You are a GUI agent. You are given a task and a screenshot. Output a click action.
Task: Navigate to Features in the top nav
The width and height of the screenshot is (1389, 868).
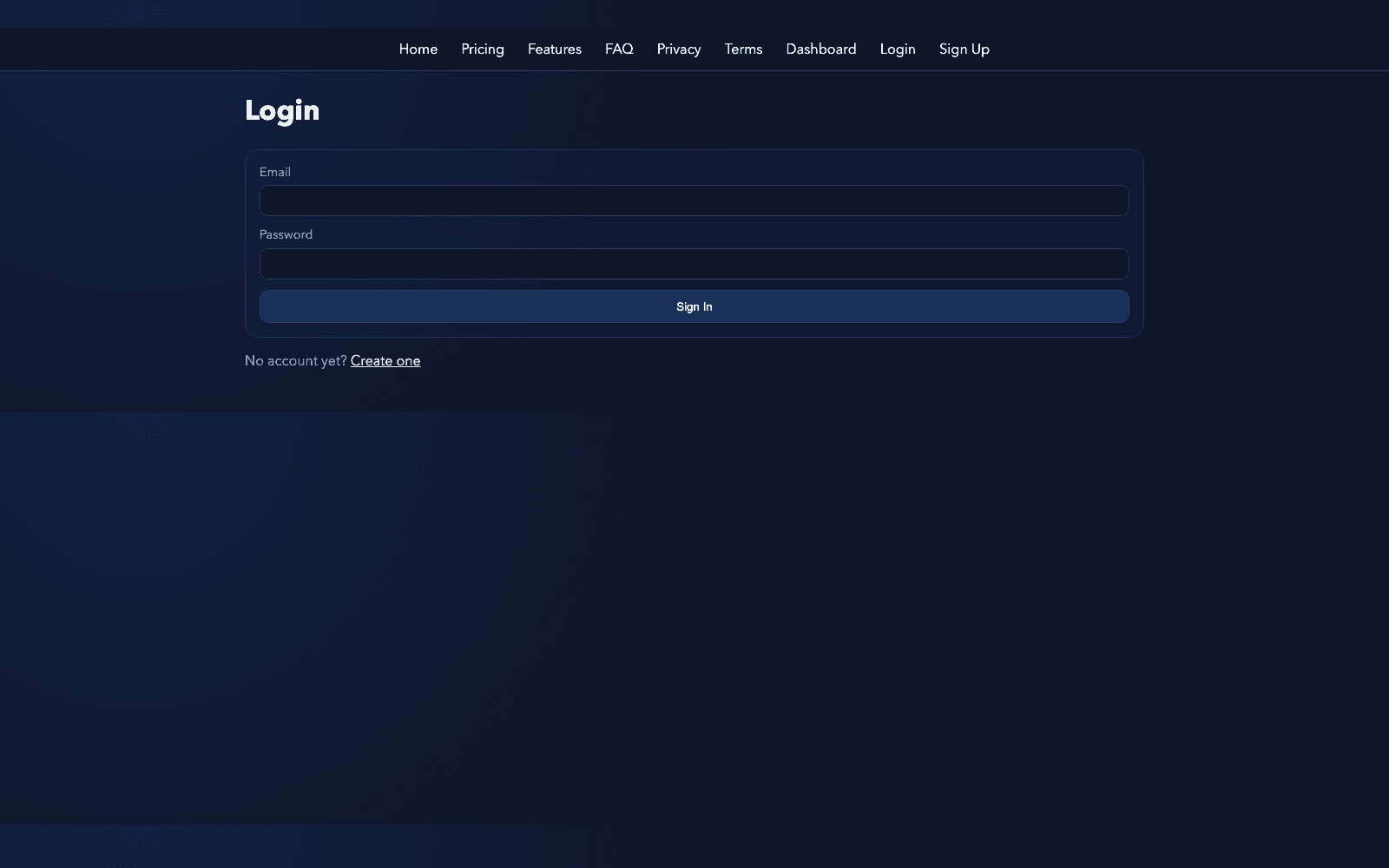coord(554,49)
